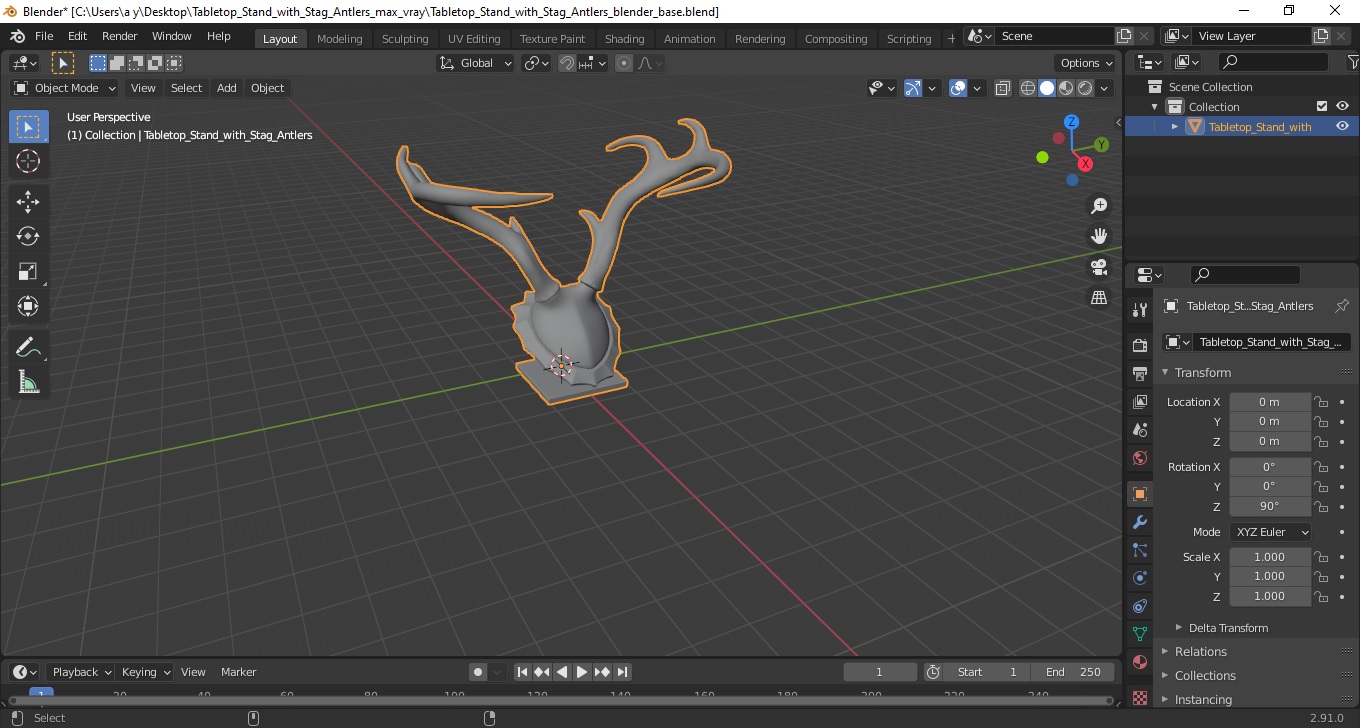Click the viewport zoom magnifier icon

point(1099,205)
